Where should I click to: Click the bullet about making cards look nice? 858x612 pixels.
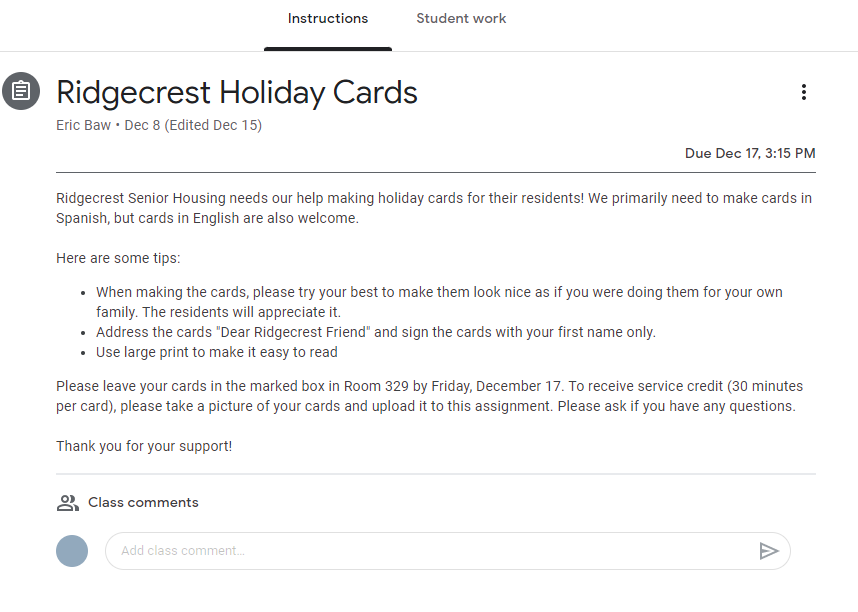coord(438,302)
